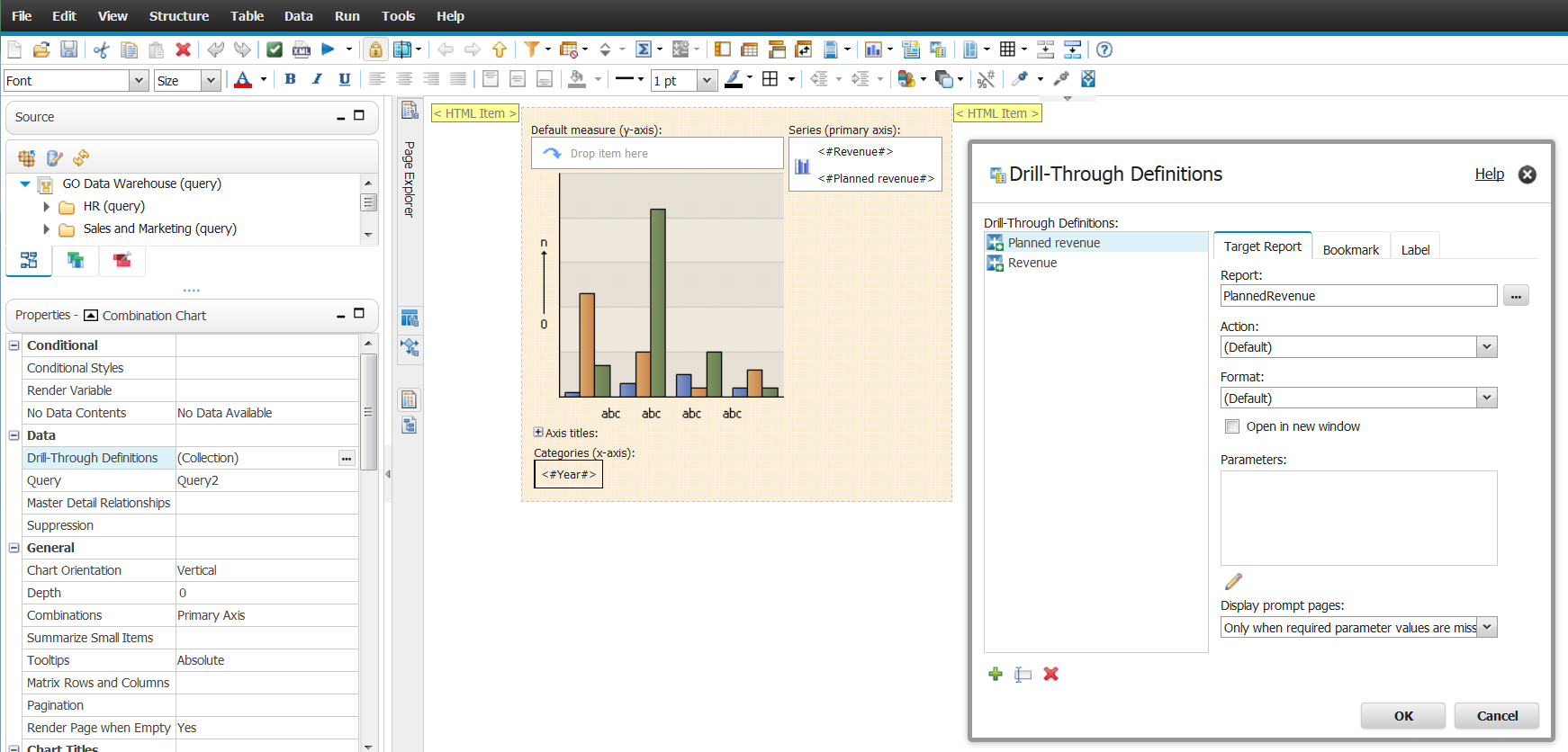Viewport: 1568px width, 752px height.
Task: Open the Tools menu
Action: (398, 16)
